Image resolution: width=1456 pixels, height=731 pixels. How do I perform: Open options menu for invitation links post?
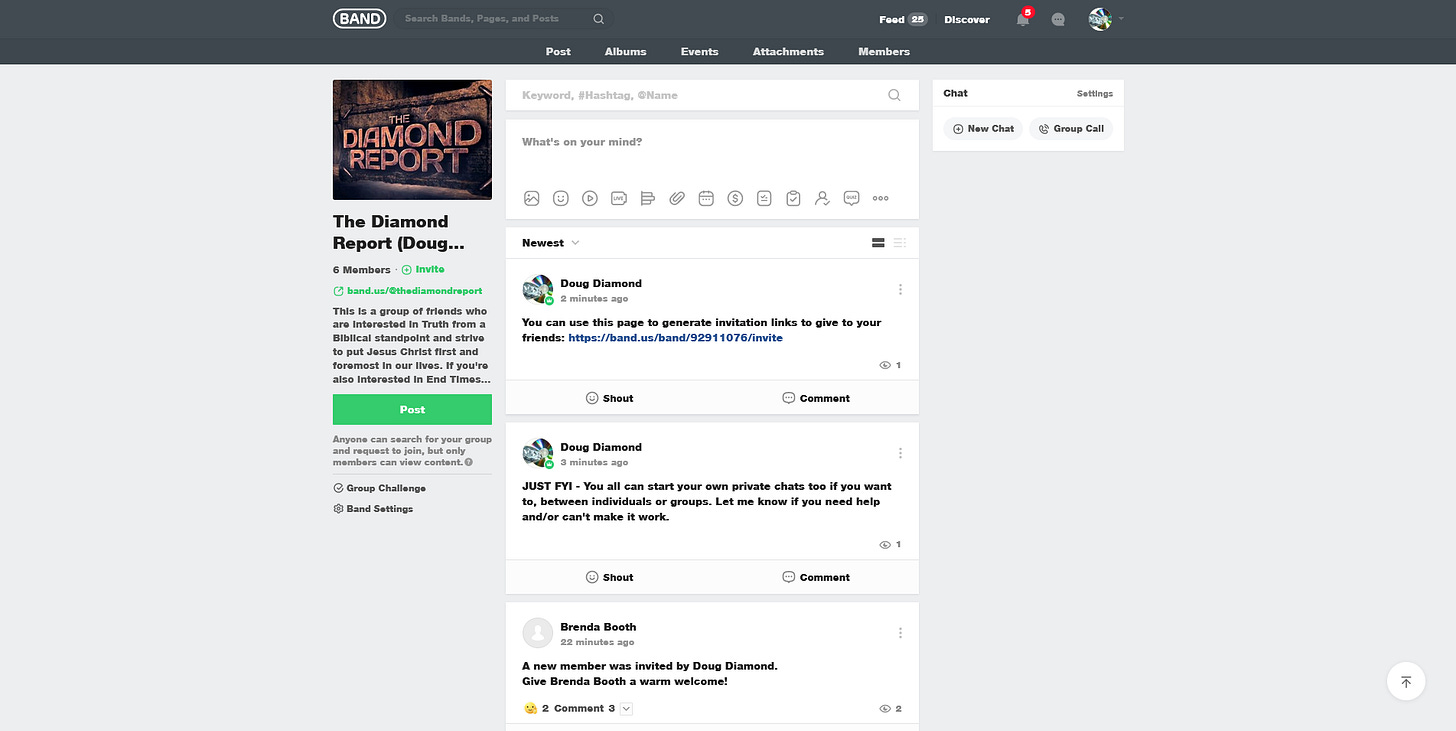point(900,290)
